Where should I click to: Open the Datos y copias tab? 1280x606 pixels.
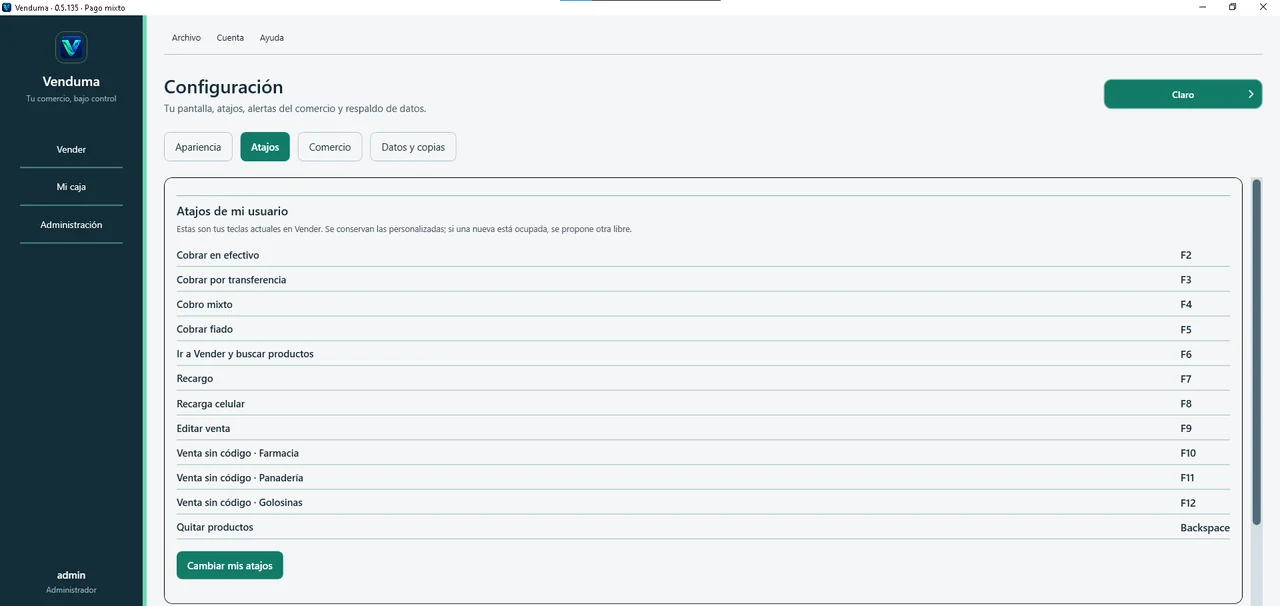[x=413, y=147]
